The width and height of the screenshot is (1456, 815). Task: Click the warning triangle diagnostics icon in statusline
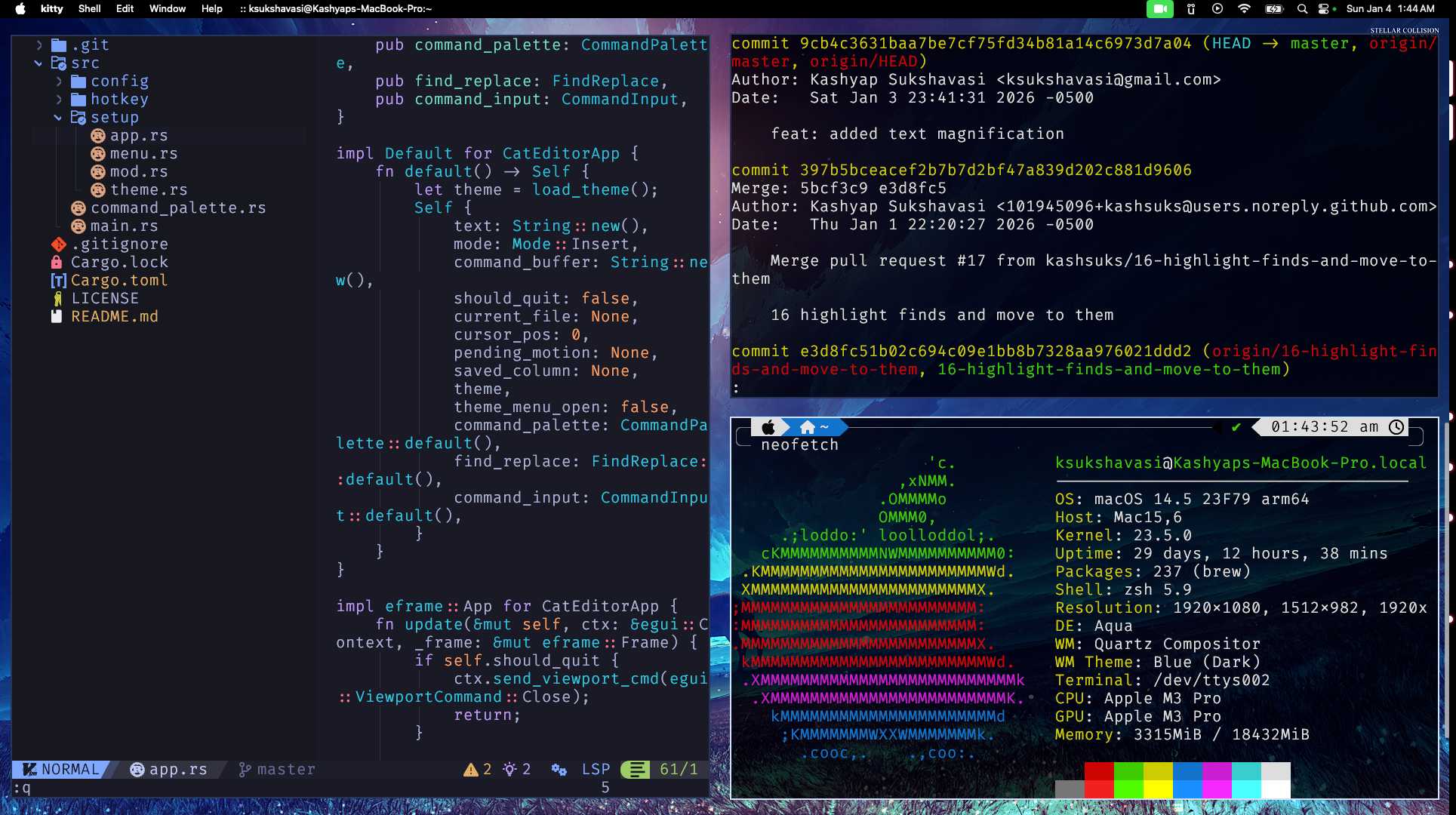click(471, 770)
